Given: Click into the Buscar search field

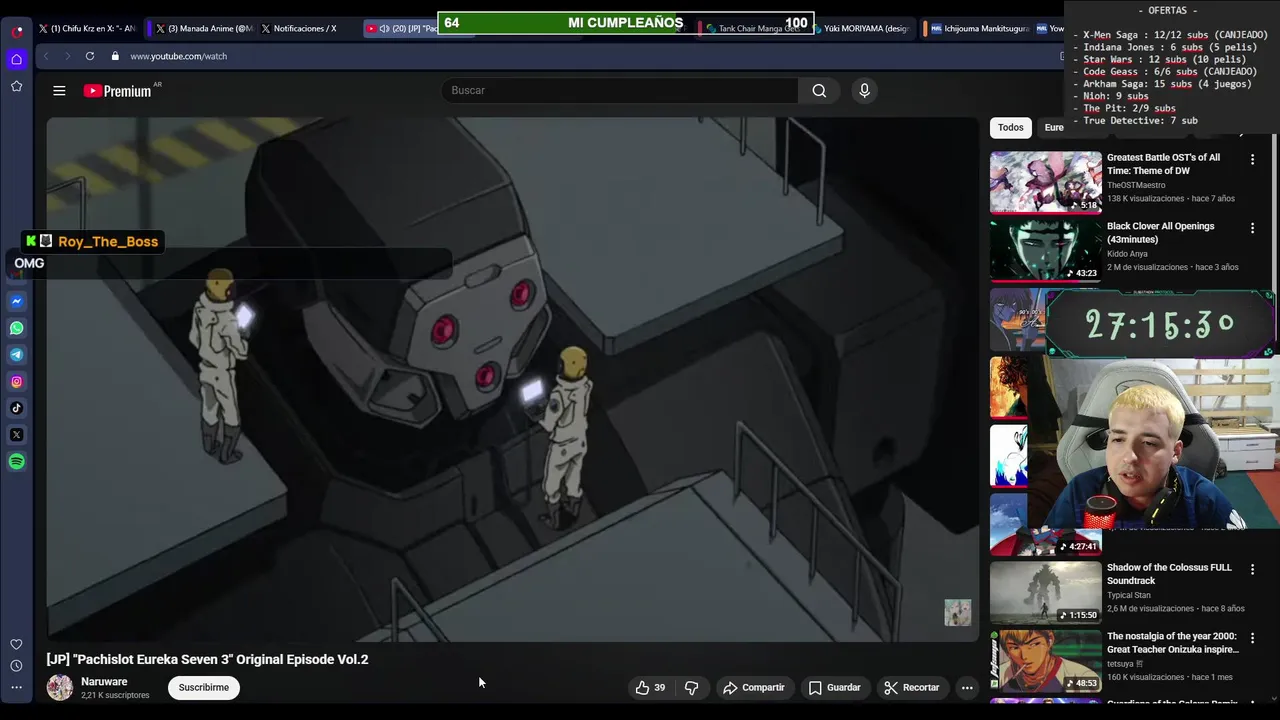Looking at the screenshot, I should click(620, 90).
